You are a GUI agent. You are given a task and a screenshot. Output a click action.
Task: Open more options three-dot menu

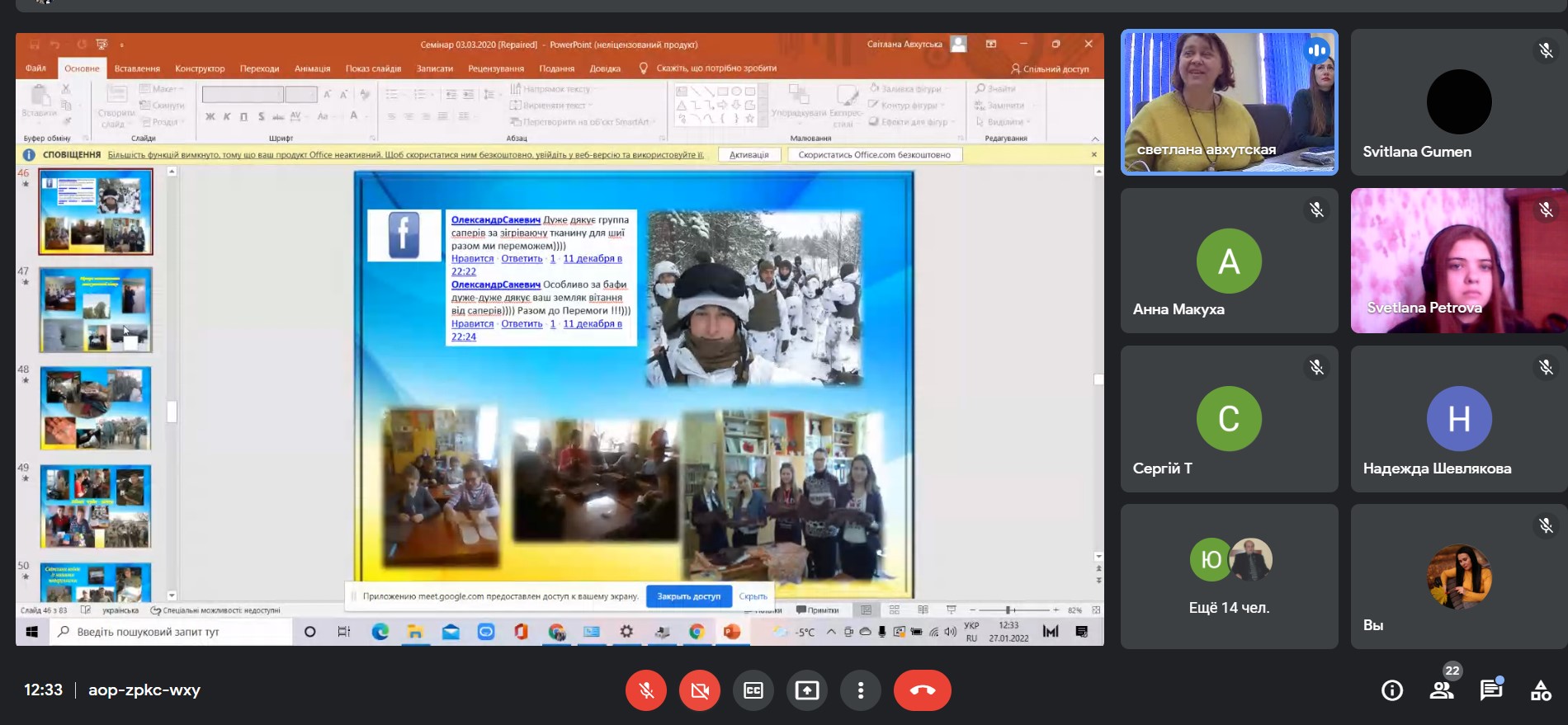pyautogui.click(x=860, y=690)
